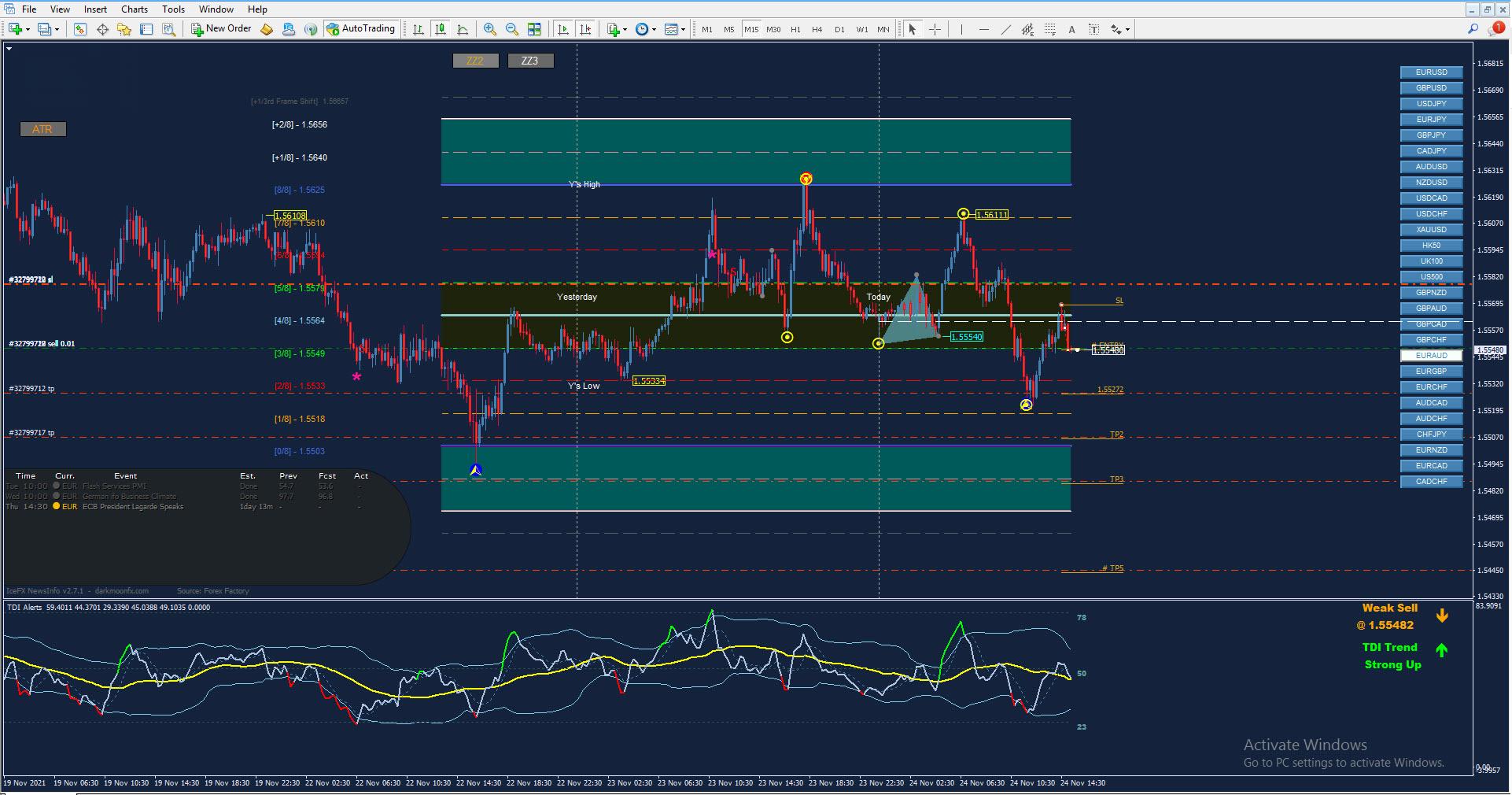Switch chart to XAUUSD symbol
Viewport: 1512px width, 795px height.
coord(1431,230)
